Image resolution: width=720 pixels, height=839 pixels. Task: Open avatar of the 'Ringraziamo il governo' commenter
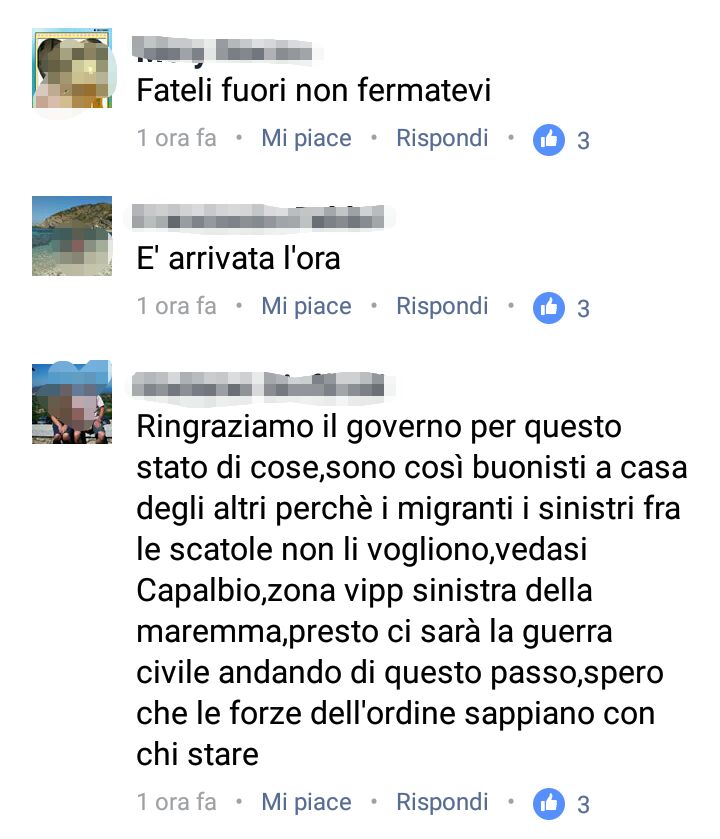click(x=72, y=403)
